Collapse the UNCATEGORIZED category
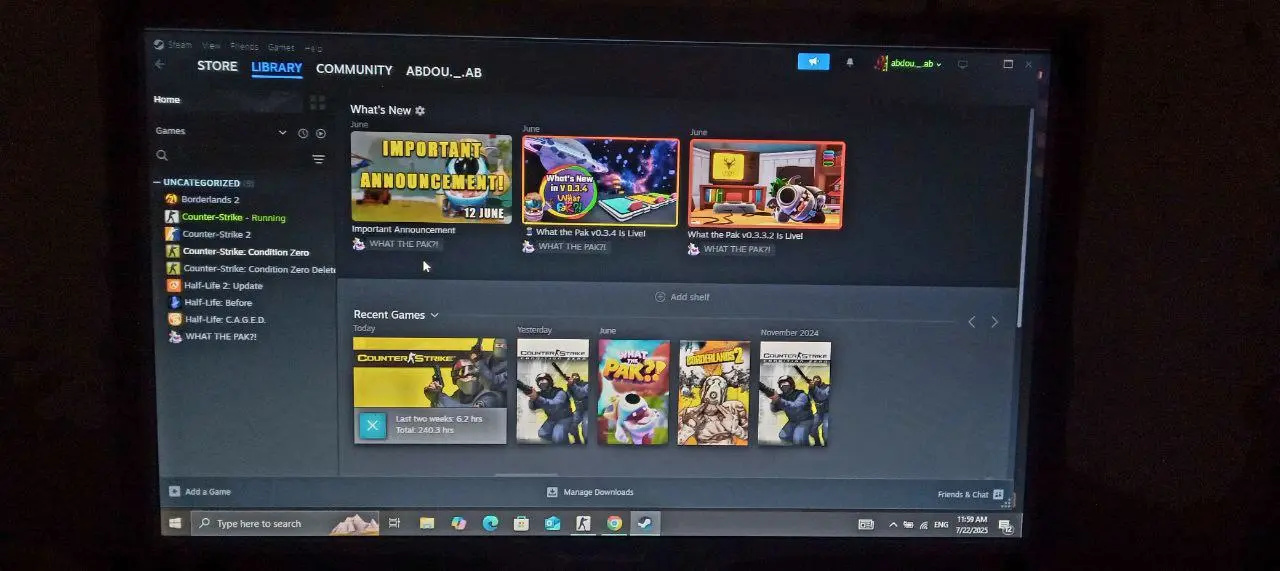 [x=157, y=183]
